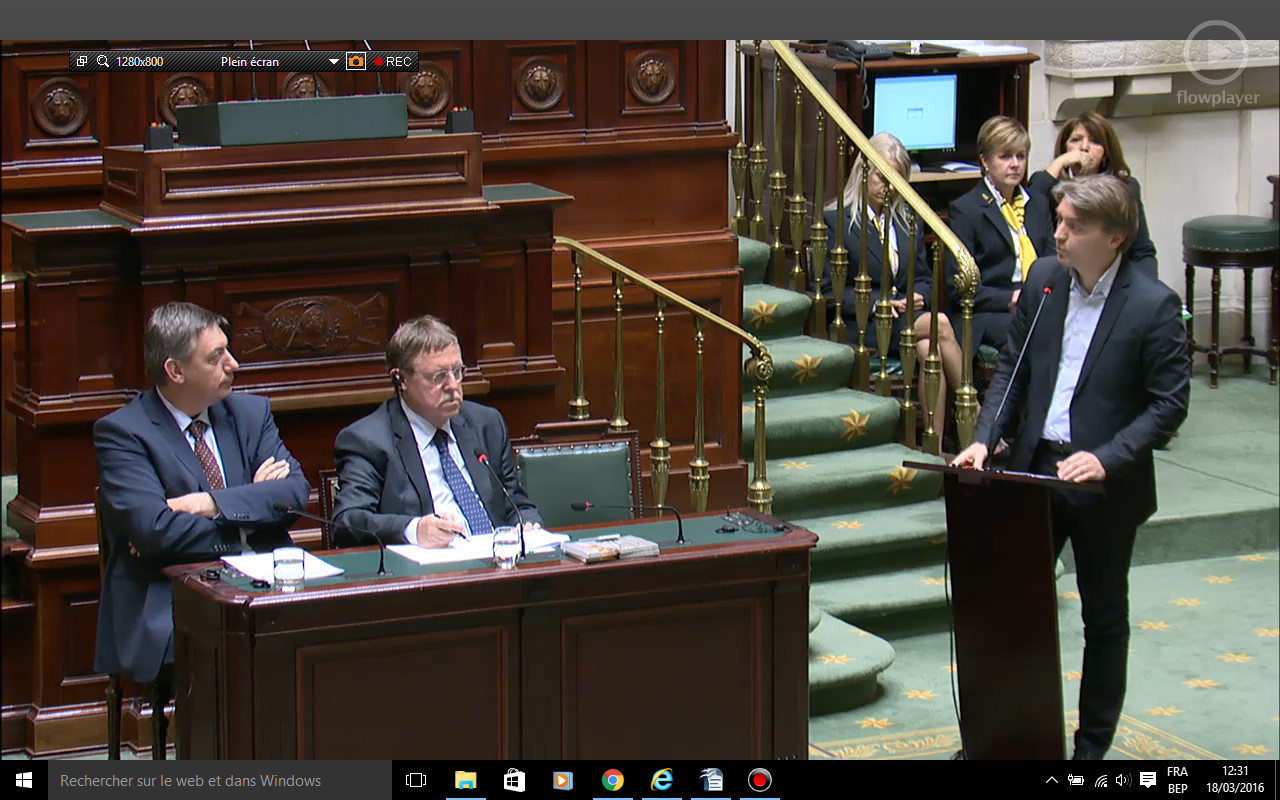Open the Windows Start menu
This screenshot has height=800, width=1280.
24,780
